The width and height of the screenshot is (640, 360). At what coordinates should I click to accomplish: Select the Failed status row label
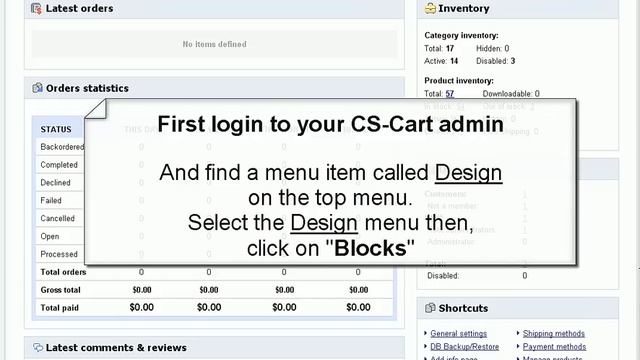pos(51,200)
